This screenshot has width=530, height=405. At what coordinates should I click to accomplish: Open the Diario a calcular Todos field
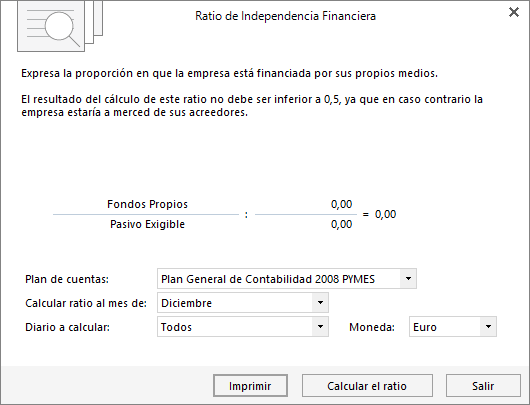pyautogui.click(x=243, y=327)
